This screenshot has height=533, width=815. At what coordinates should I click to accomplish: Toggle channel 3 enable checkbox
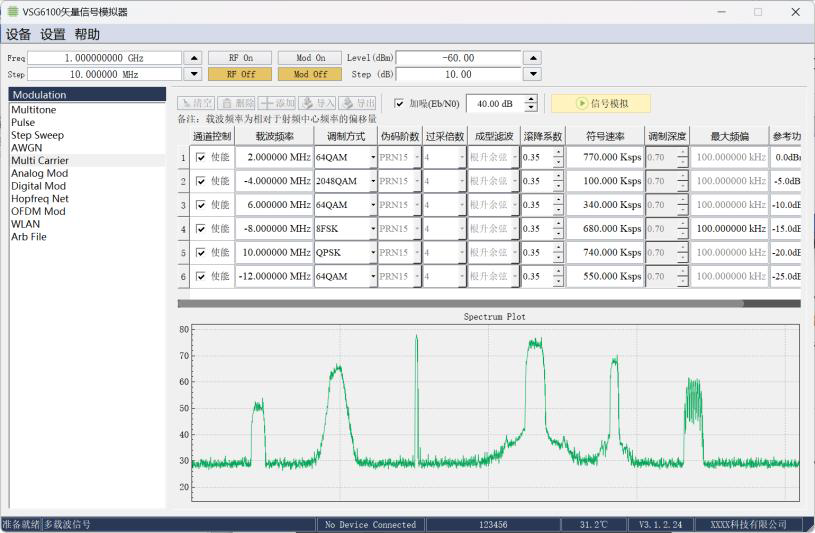click(x=201, y=205)
